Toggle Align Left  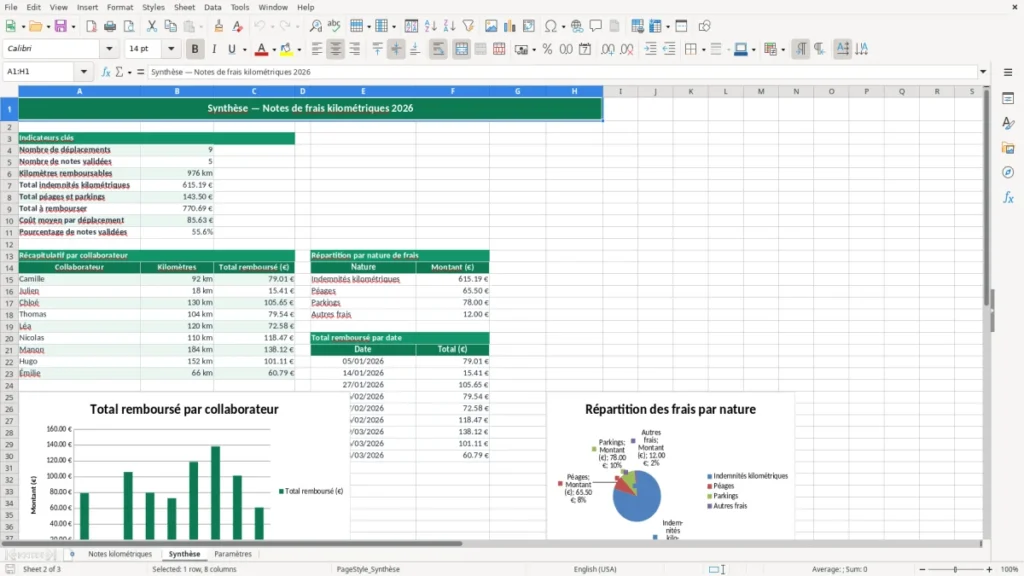(317, 49)
